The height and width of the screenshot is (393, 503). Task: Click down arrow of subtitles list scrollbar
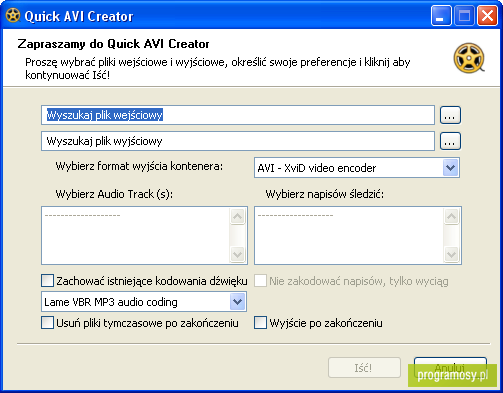tap(451, 254)
